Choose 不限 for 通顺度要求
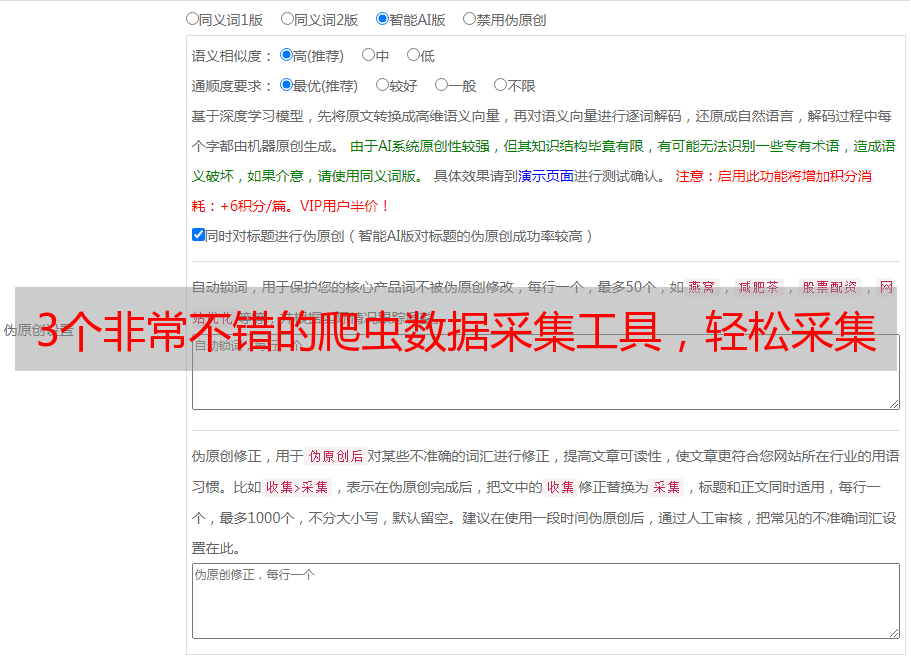 pos(500,86)
